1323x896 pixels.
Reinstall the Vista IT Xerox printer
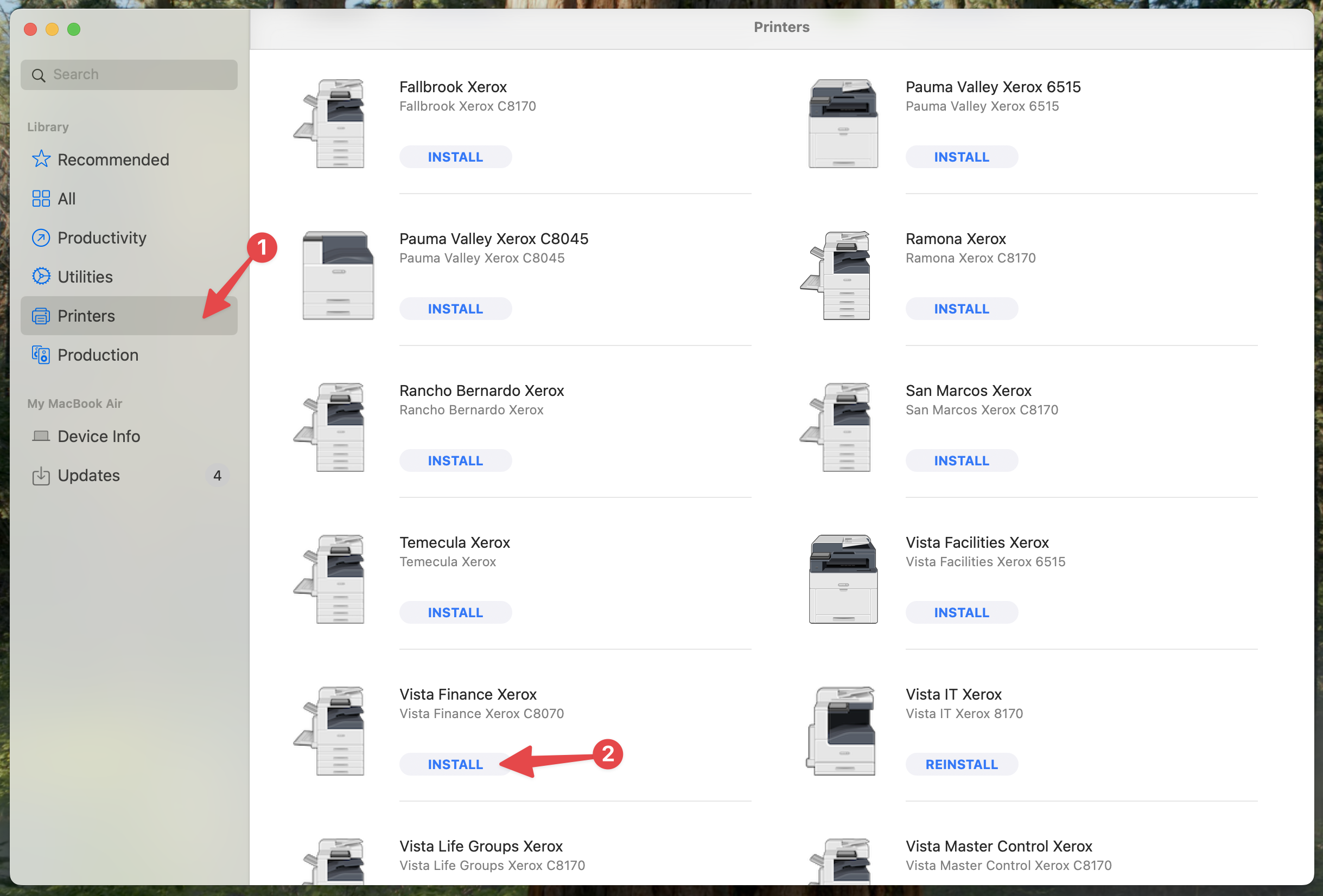(961, 764)
